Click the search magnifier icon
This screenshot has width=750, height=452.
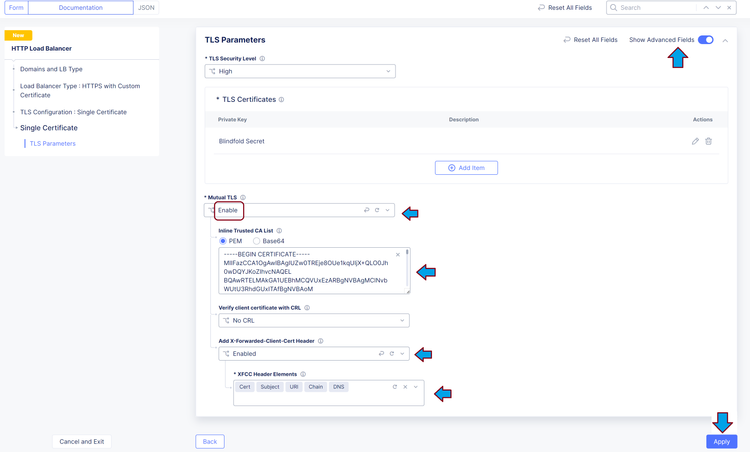[x=614, y=8]
